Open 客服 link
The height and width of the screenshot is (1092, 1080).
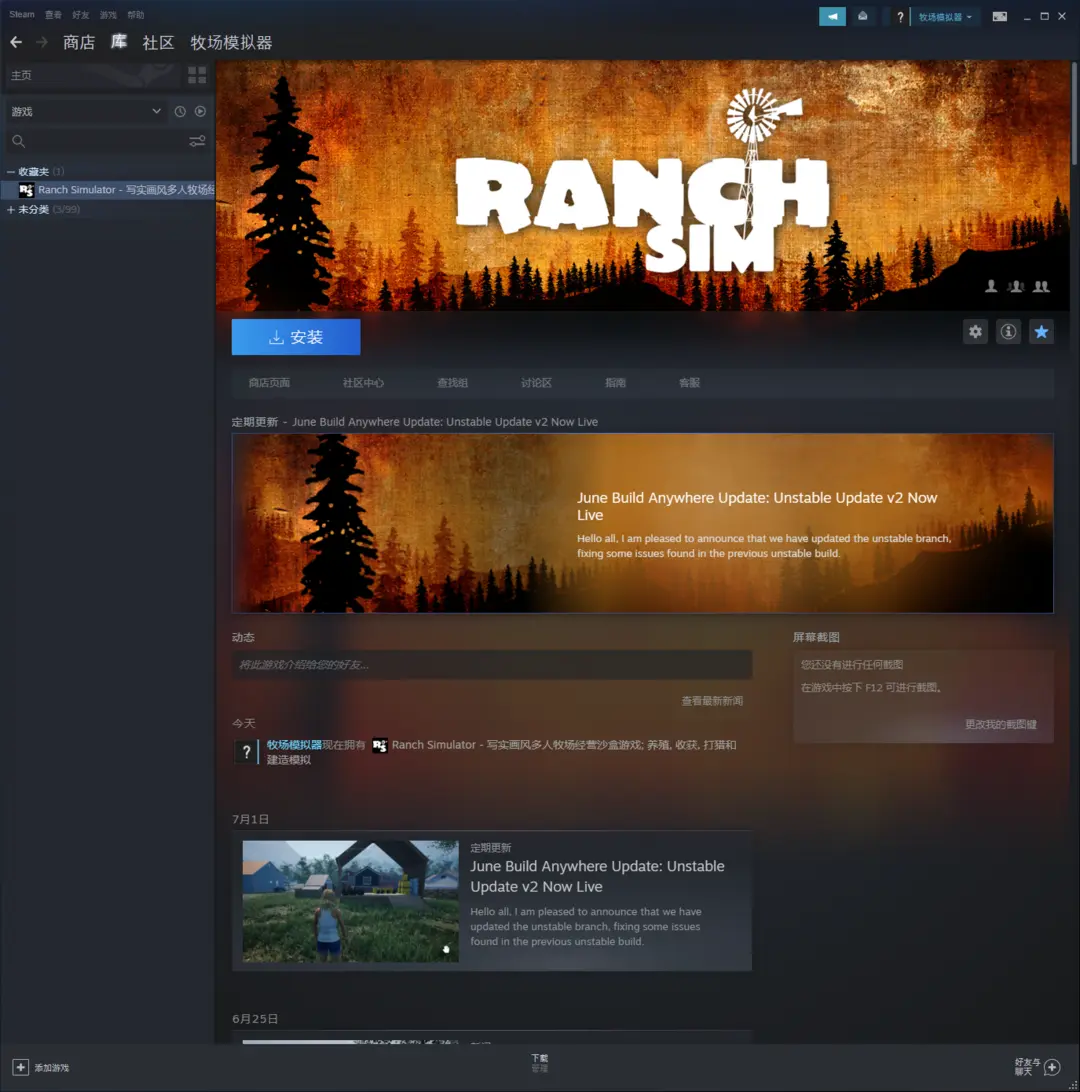coord(689,383)
